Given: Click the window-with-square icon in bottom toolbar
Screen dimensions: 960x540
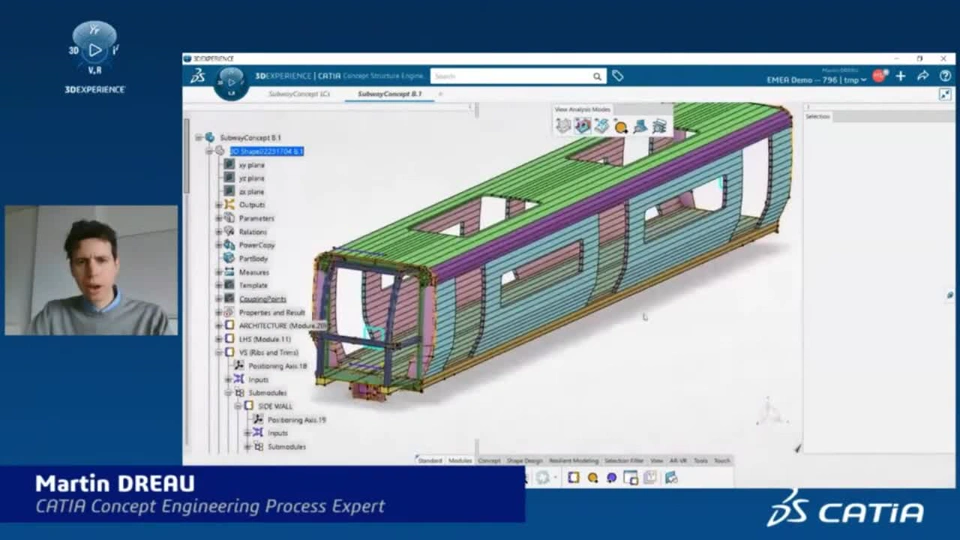Looking at the screenshot, I should (631, 478).
